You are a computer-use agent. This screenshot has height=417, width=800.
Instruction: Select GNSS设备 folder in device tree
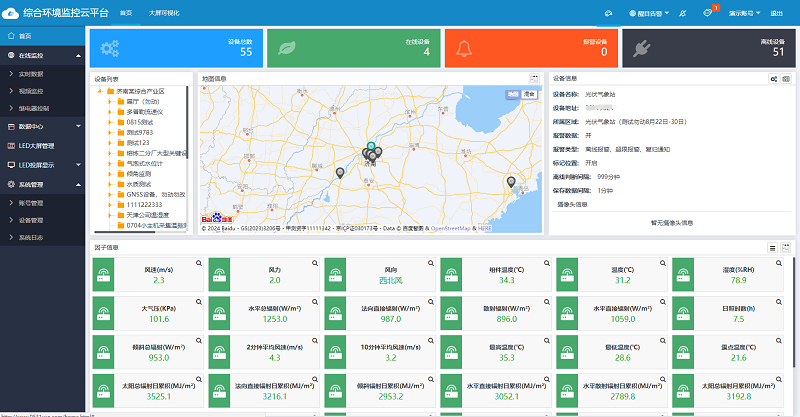click(156, 194)
